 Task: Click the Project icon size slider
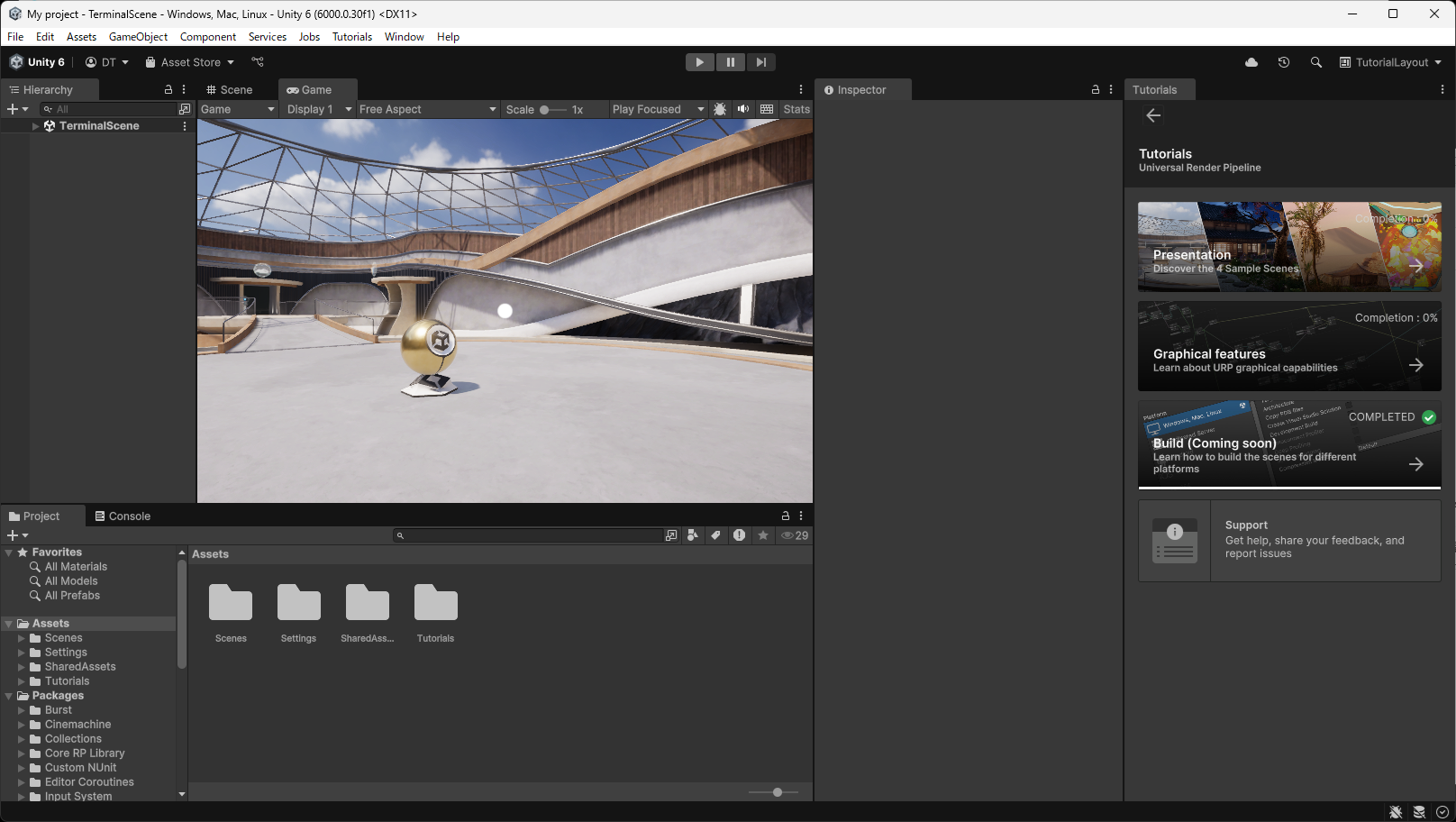tap(773, 792)
